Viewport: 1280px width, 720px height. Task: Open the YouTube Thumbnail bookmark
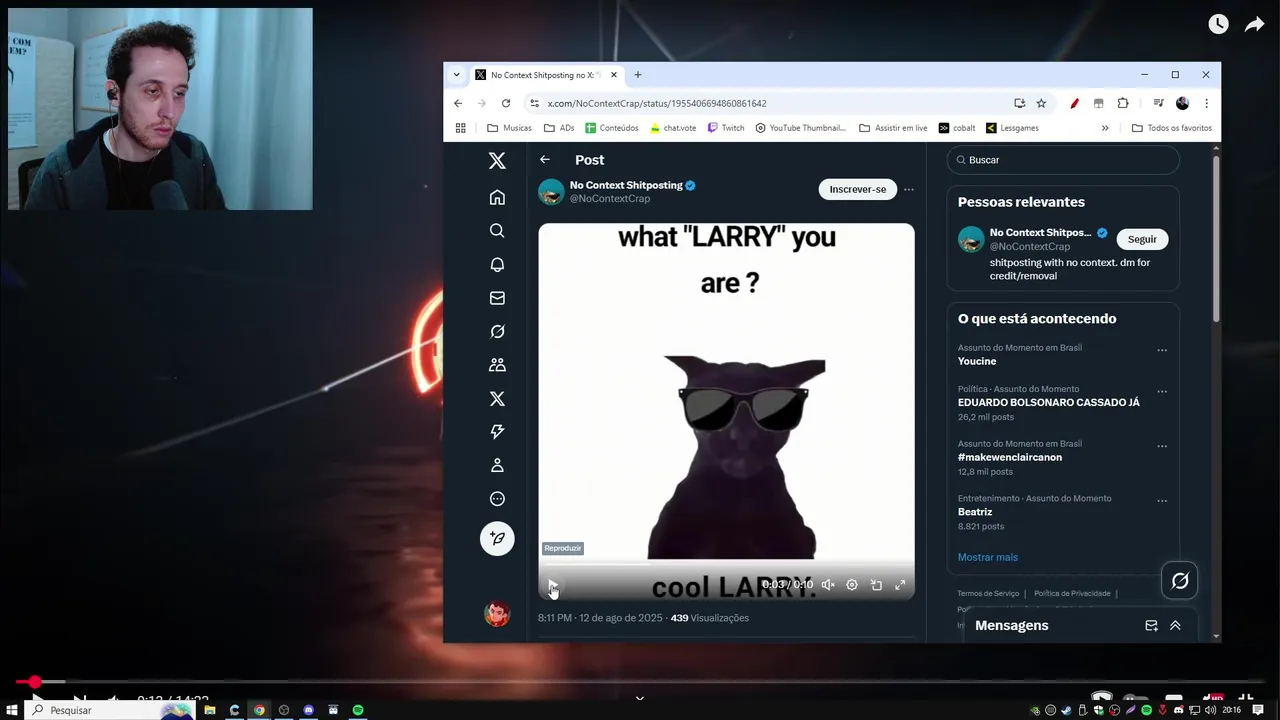click(800, 128)
